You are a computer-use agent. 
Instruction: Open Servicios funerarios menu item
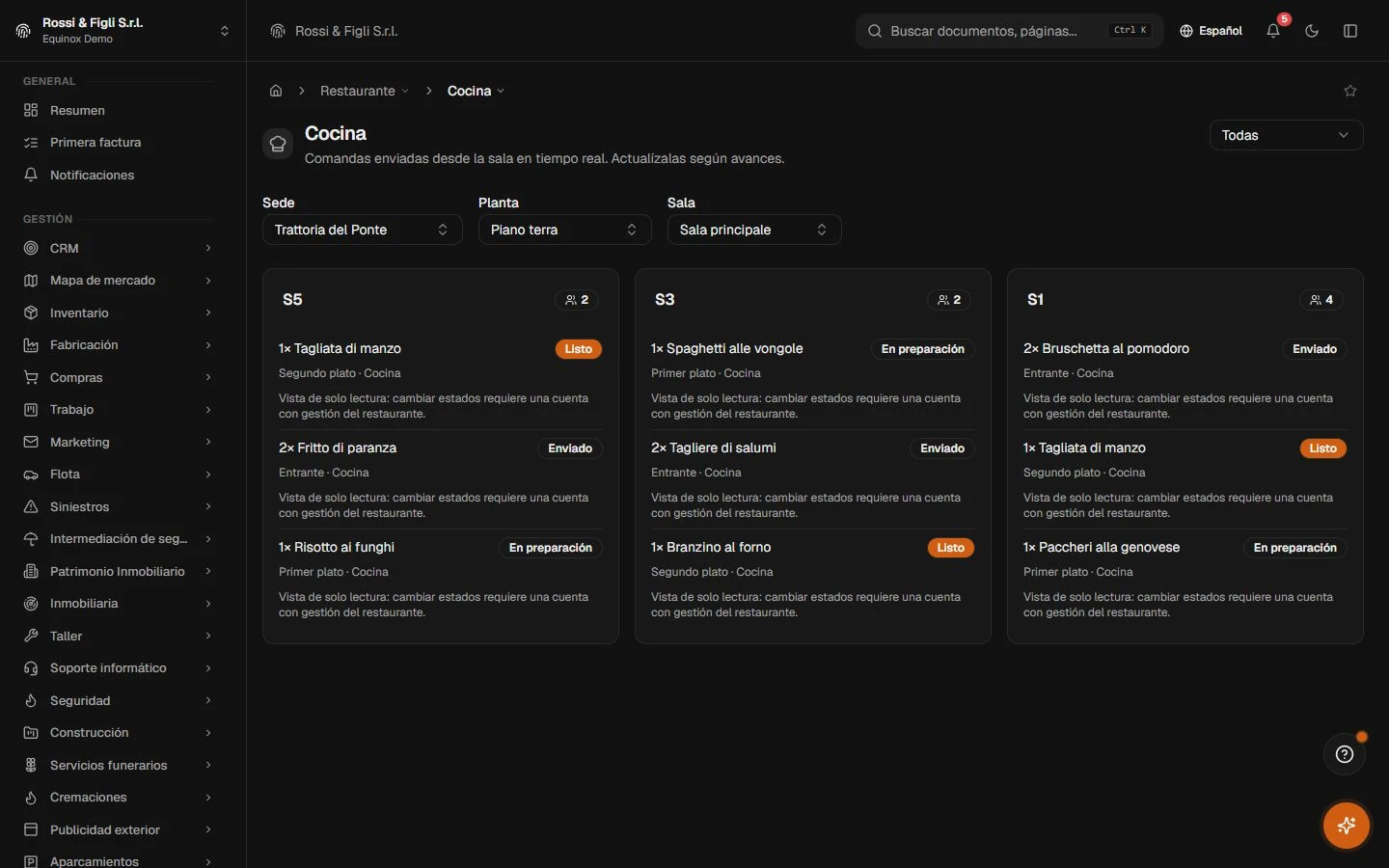pyautogui.click(x=118, y=765)
